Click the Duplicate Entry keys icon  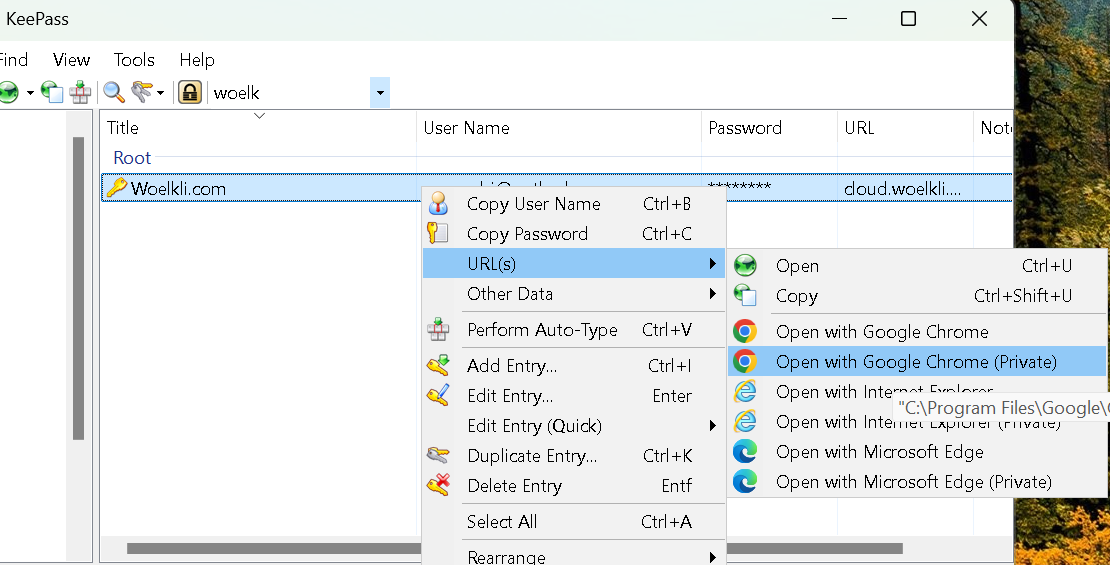pos(438,455)
